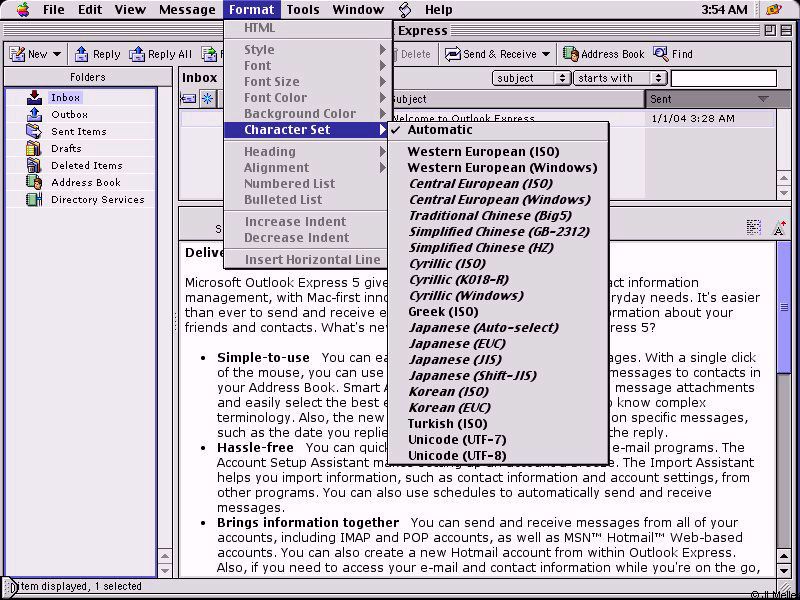800x600 pixels.
Task: Click the Sent Items folder icon
Action: (35, 131)
